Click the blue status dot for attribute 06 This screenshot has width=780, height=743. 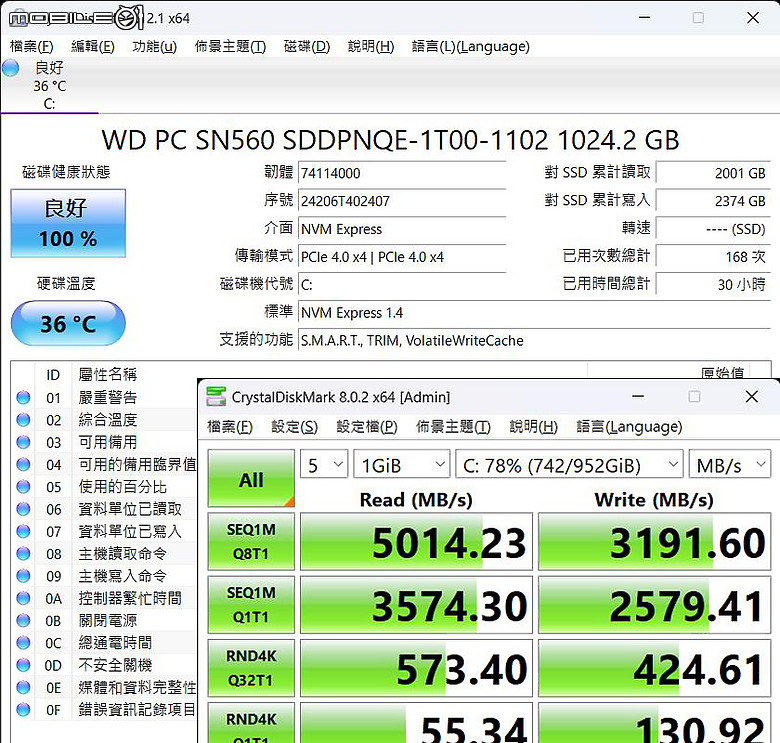coord(23,509)
